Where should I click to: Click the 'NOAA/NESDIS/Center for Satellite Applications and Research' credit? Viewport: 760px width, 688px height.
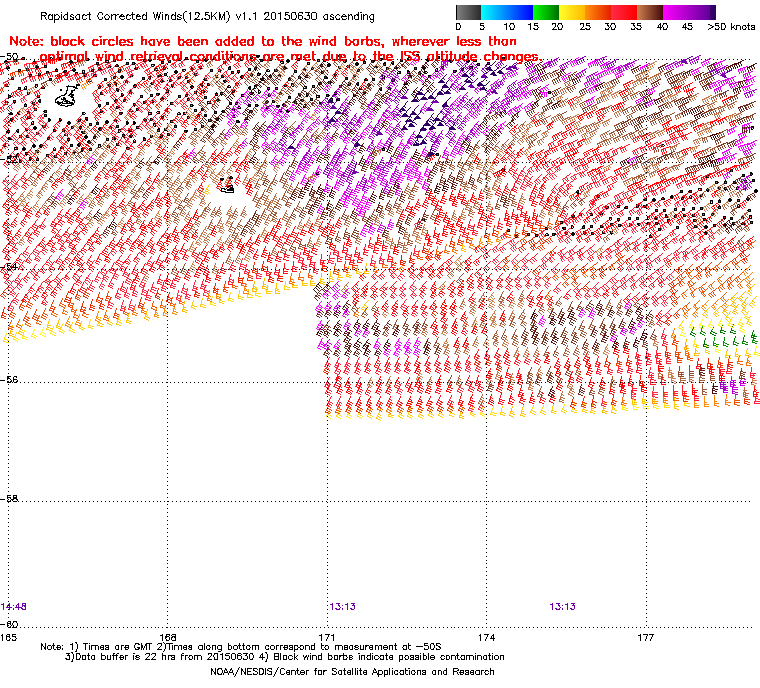352,672
